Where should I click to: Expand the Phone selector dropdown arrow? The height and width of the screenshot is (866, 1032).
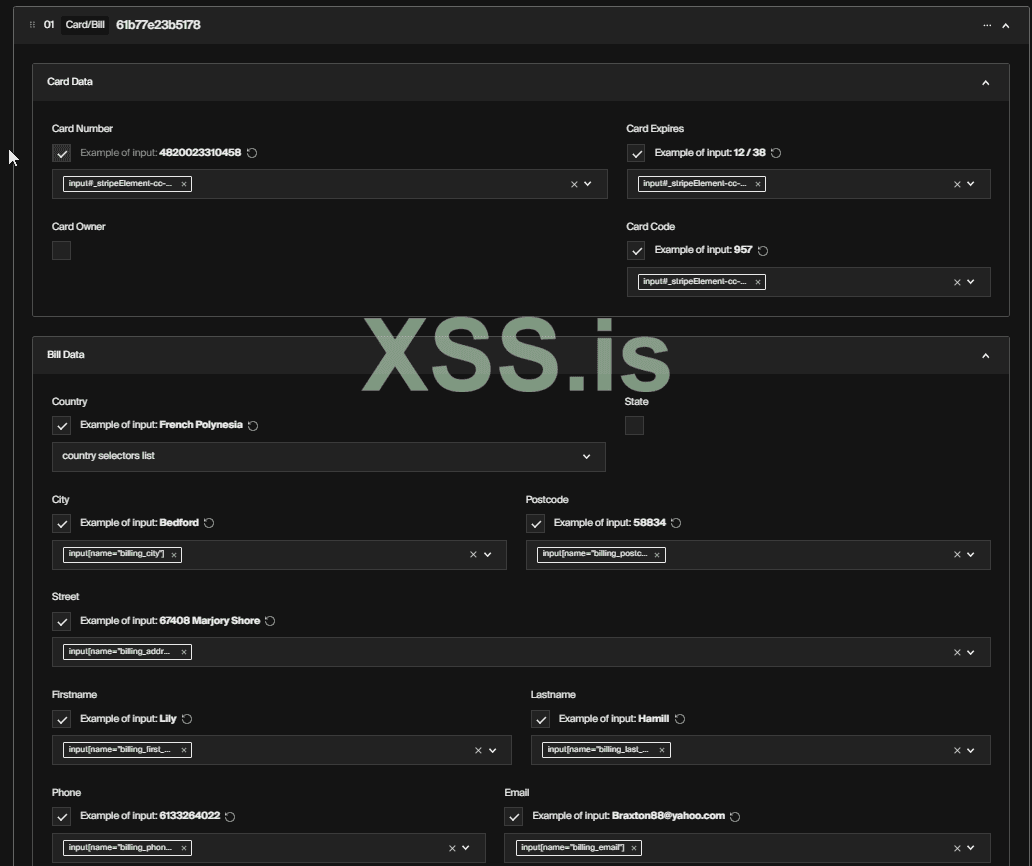466,848
